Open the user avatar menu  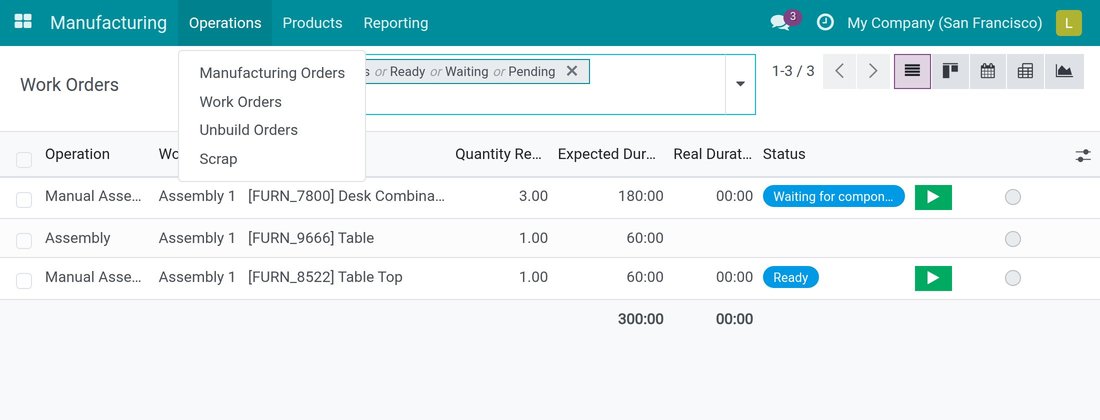(1068, 22)
